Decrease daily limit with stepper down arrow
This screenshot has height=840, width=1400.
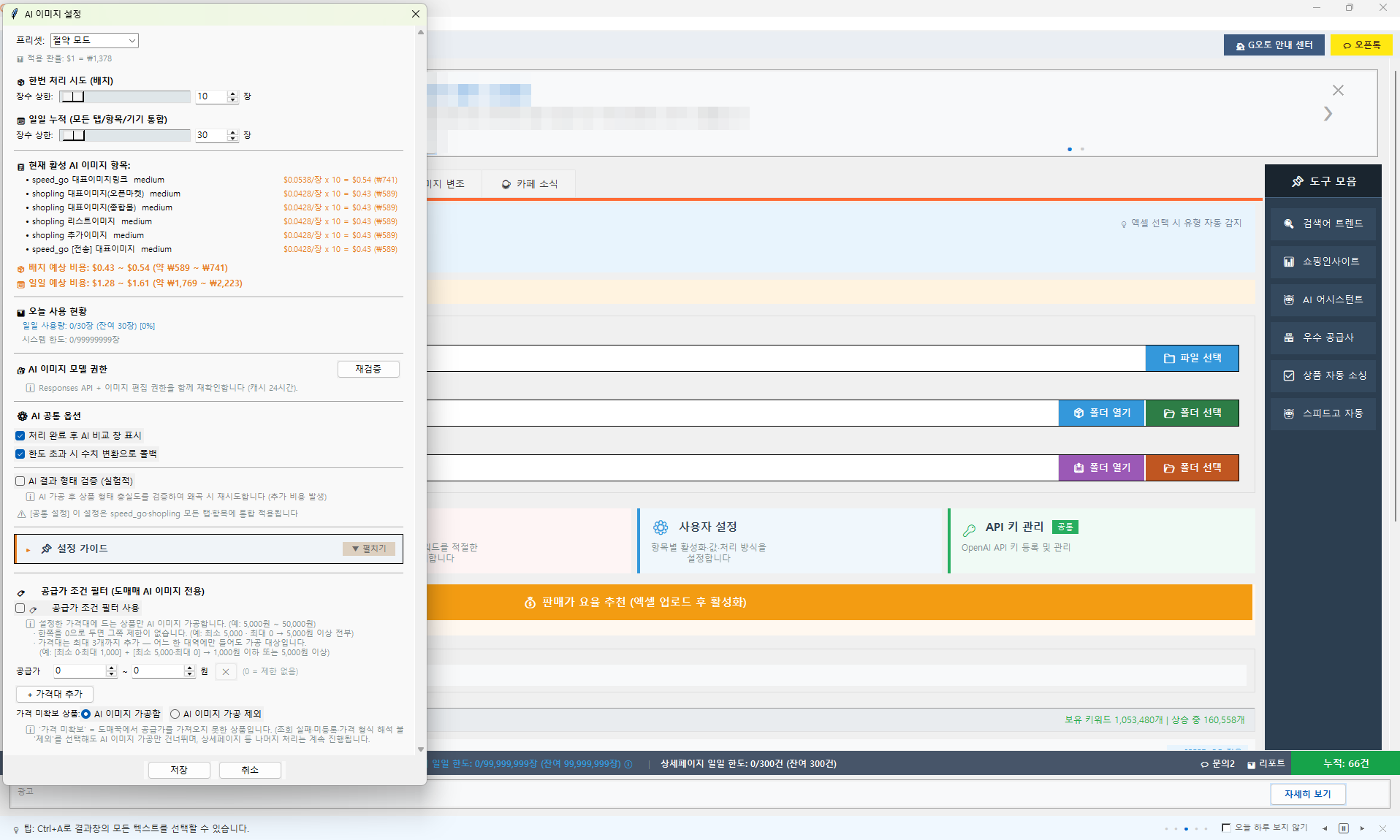[233, 139]
